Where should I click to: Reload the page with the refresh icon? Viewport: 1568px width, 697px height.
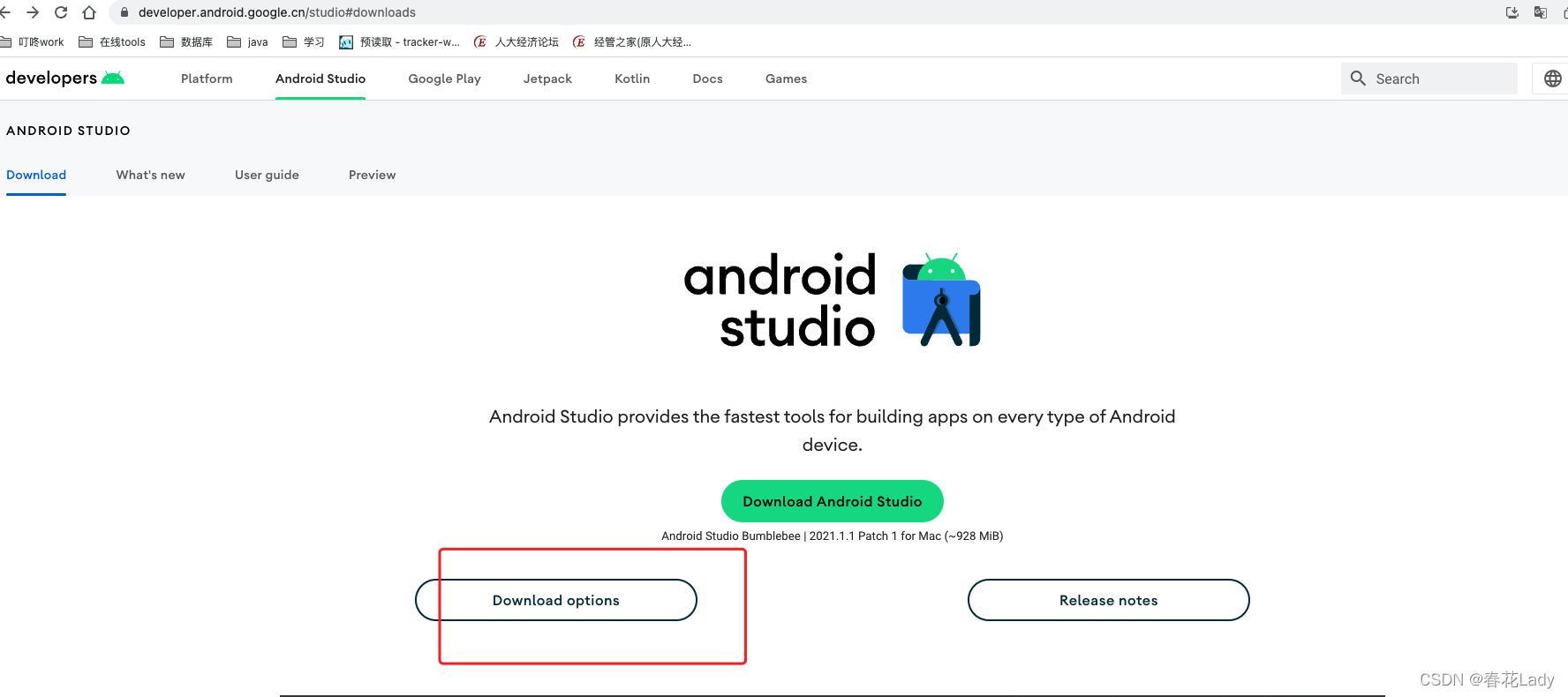pyautogui.click(x=61, y=12)
